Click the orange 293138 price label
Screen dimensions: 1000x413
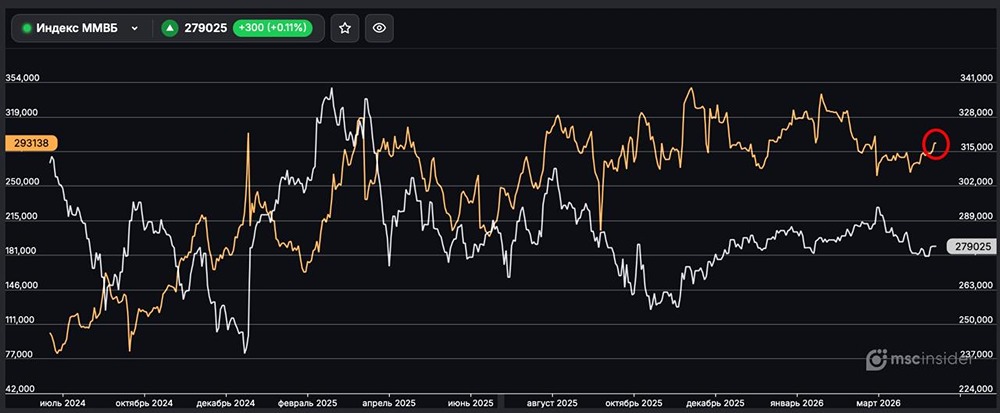point(31,143)
